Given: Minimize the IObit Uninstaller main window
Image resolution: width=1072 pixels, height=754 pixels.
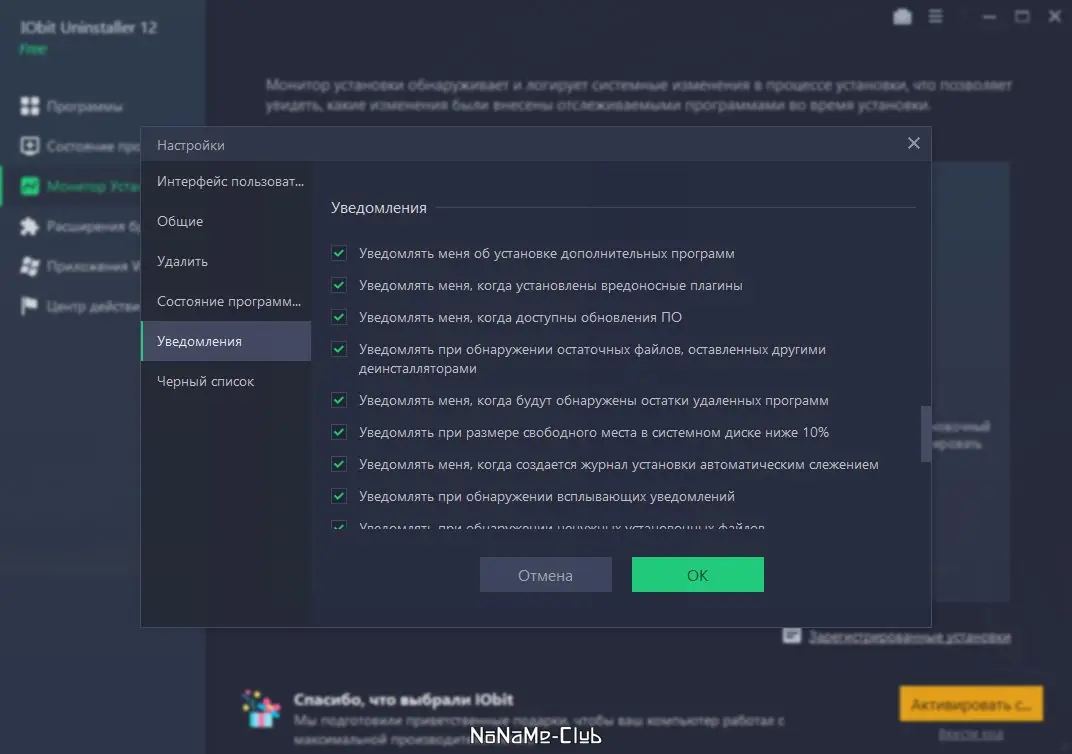Looking at the screenshot, I should 989,16.
